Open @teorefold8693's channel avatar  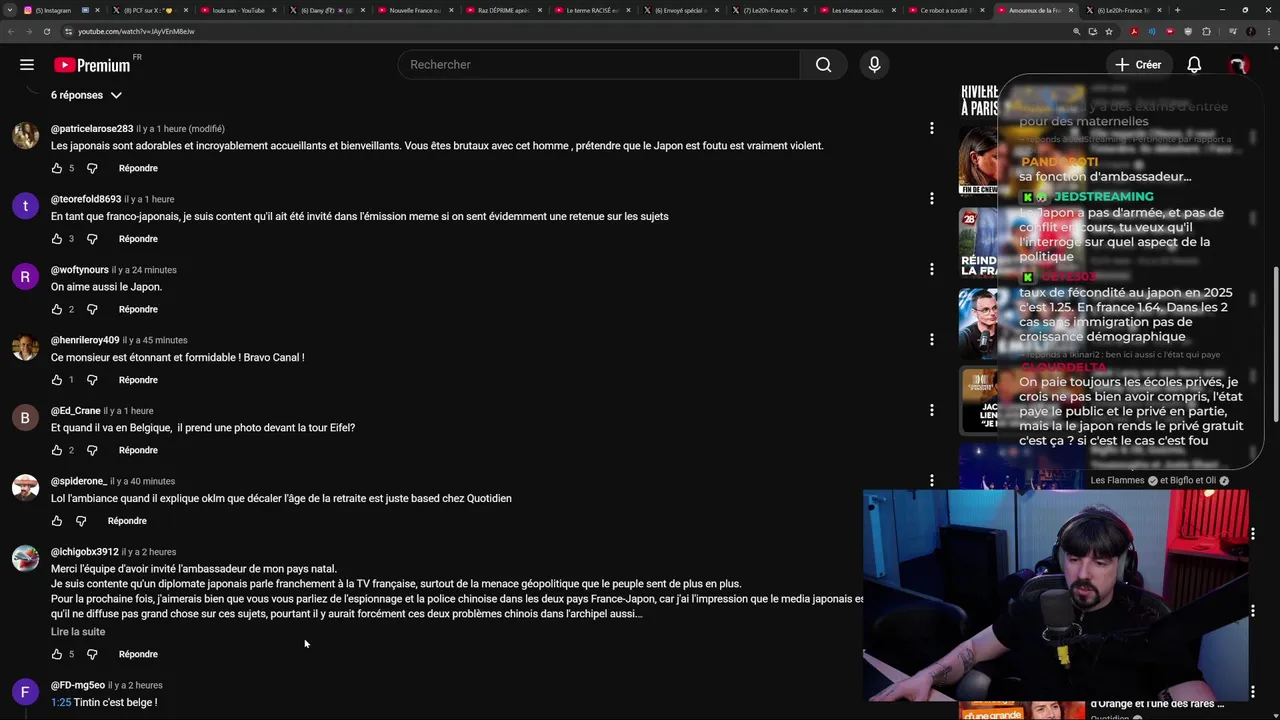point(25,206)
